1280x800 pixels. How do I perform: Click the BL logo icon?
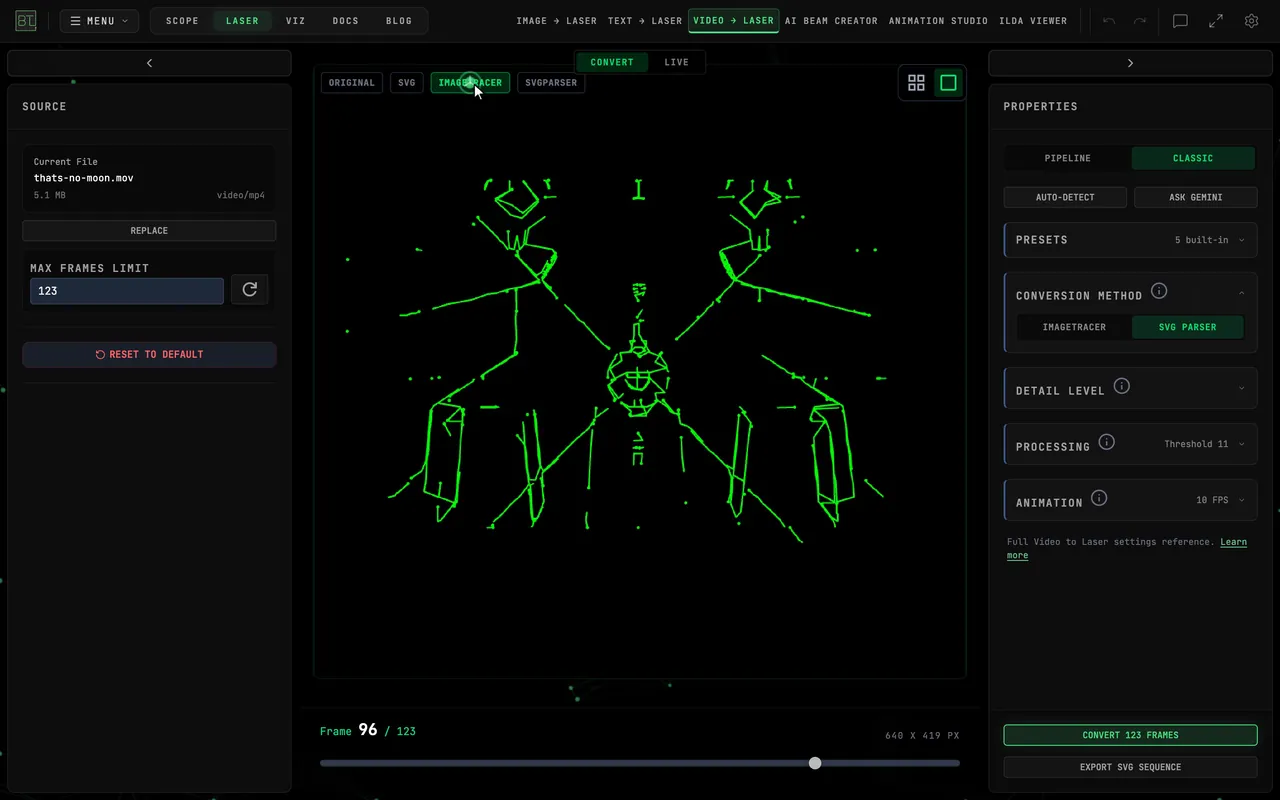coord(26,21)
